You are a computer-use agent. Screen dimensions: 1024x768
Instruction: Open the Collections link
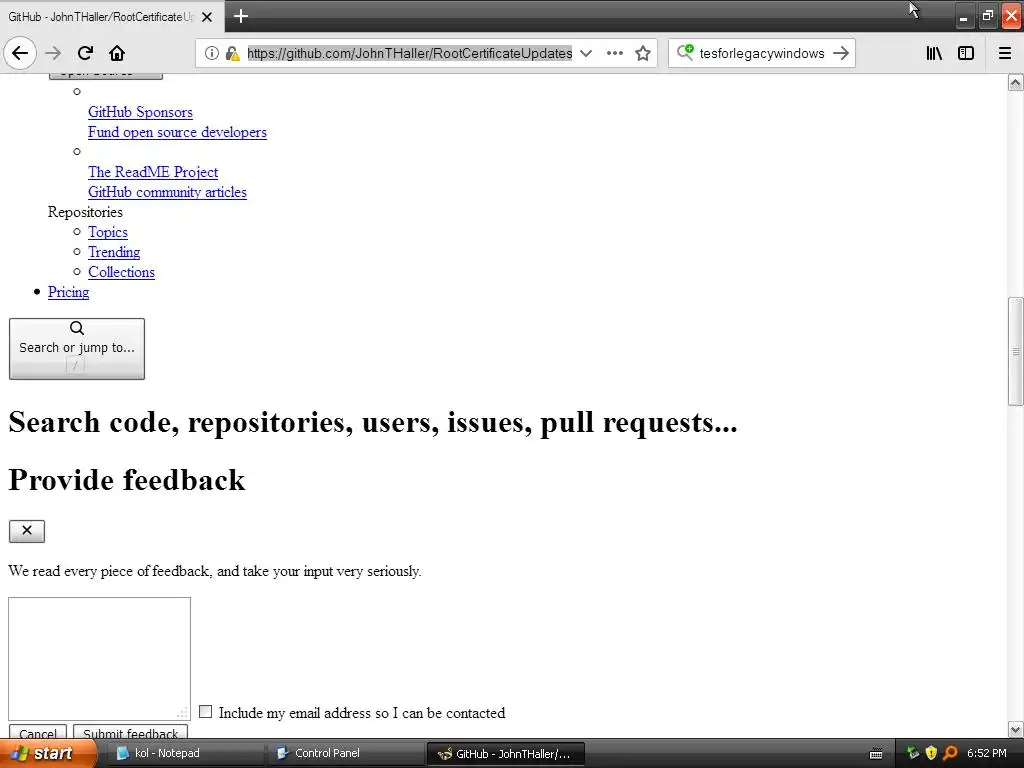point(121,272)
